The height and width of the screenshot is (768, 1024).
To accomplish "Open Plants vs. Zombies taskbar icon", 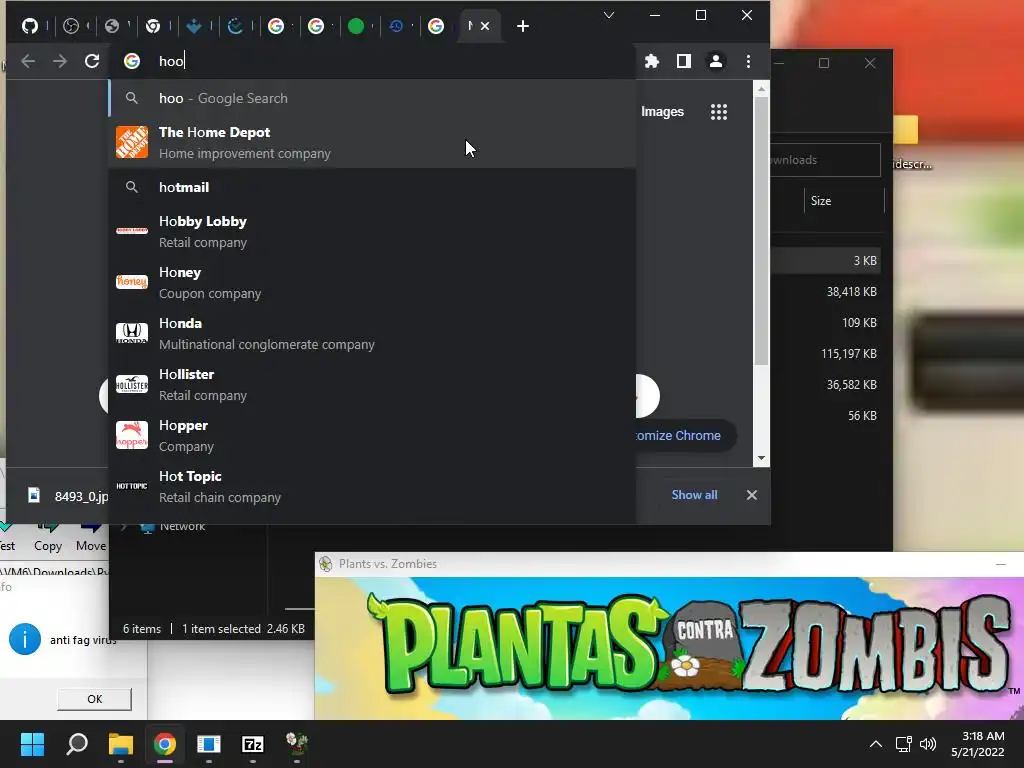I will tap(296, 744).
